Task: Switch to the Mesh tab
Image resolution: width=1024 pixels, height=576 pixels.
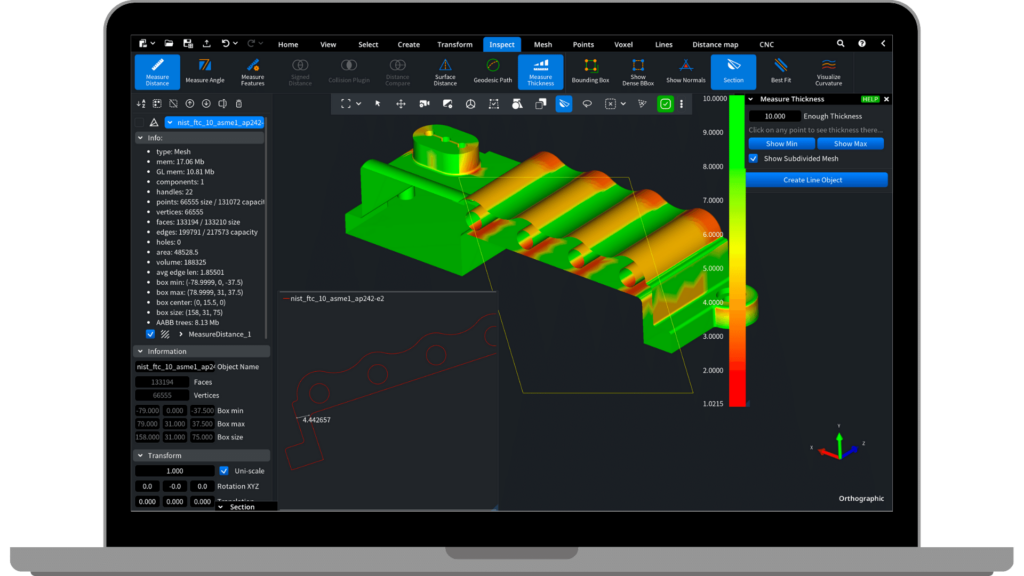Action: 542,44
